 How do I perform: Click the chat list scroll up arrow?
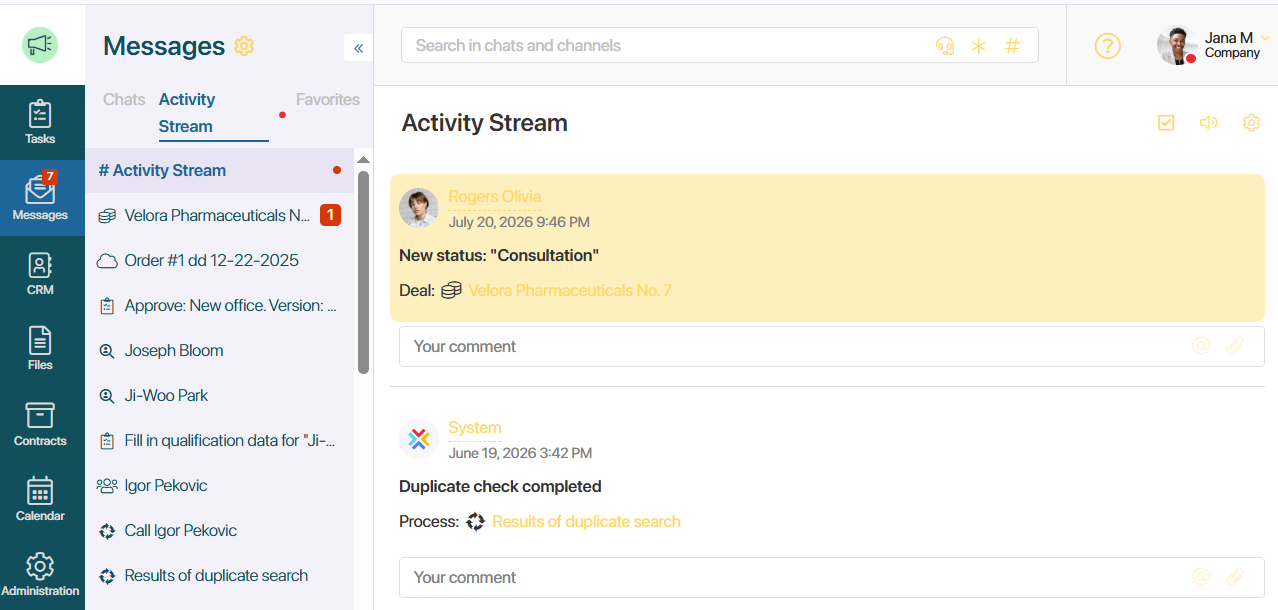pyautogui.click(x=363, y=160)
